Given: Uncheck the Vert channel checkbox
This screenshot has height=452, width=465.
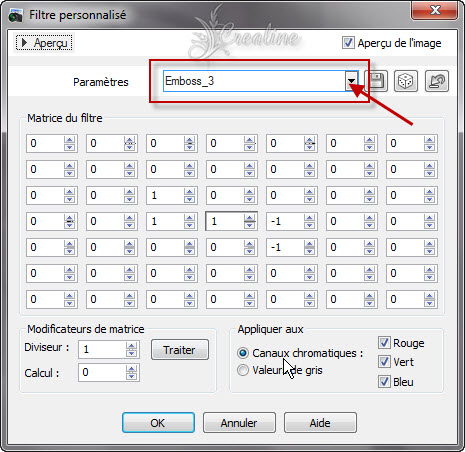Looking at the screenshot, I should click(384, 362).
